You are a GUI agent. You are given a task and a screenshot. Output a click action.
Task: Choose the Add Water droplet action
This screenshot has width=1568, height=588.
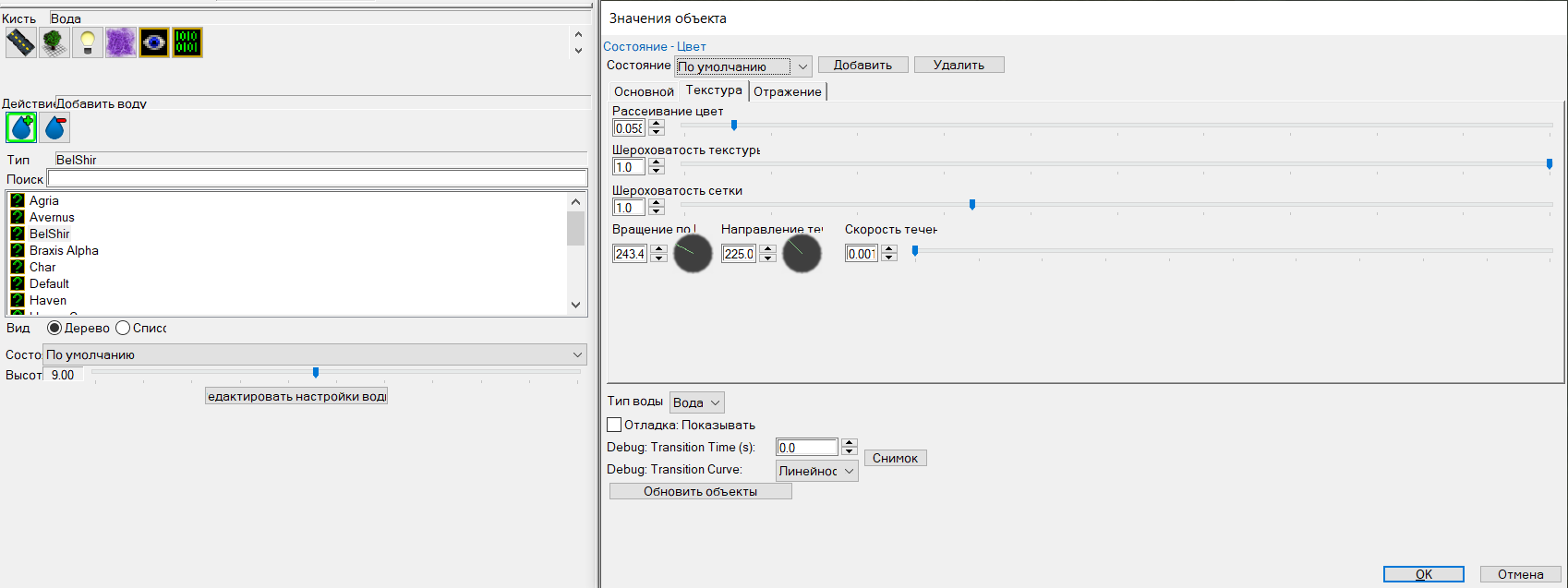tap(21, 127)
